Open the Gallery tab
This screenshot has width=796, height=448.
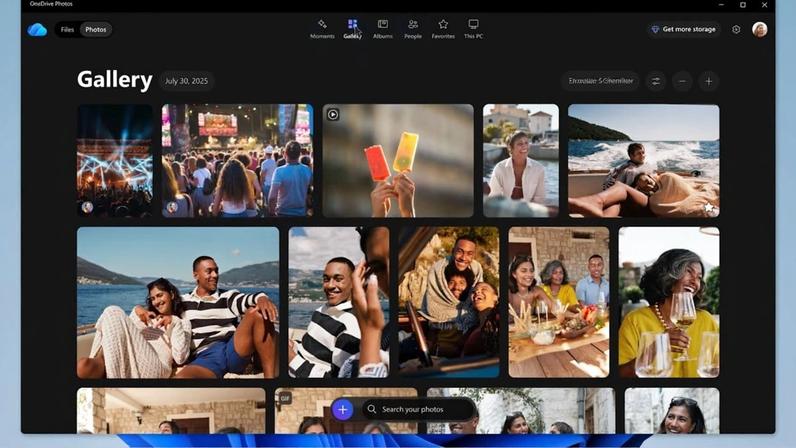tap(352, 29)
